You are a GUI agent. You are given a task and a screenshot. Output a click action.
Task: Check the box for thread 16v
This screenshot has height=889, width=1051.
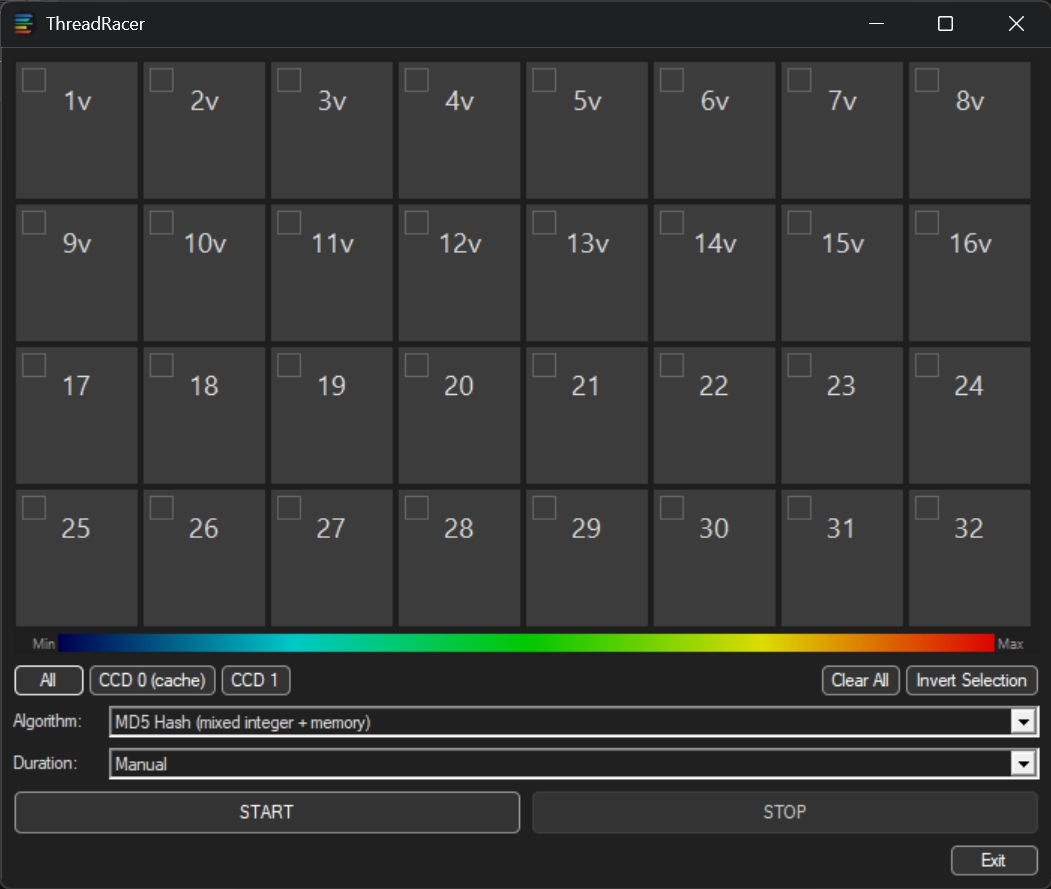(x=927, y=222)
